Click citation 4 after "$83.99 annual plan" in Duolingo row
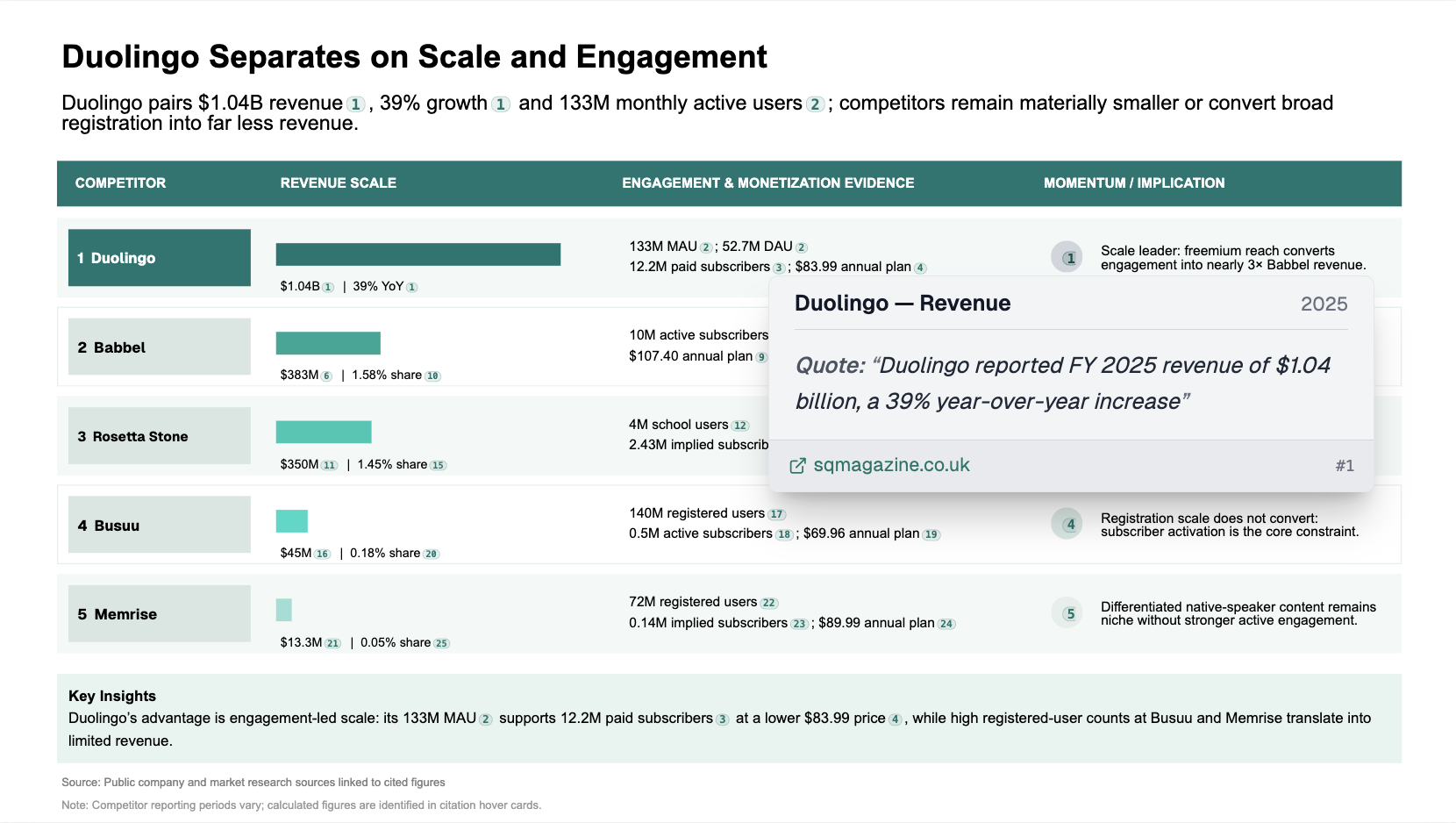 click(920, 268)
